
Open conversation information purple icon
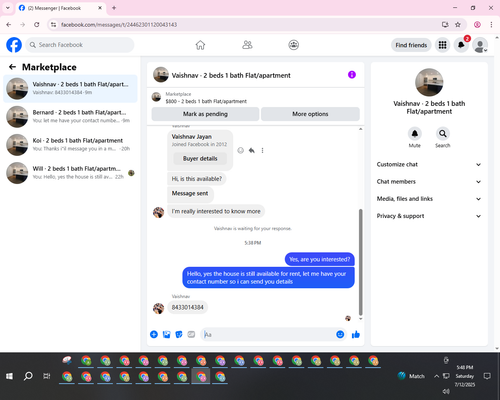point(352,75)
